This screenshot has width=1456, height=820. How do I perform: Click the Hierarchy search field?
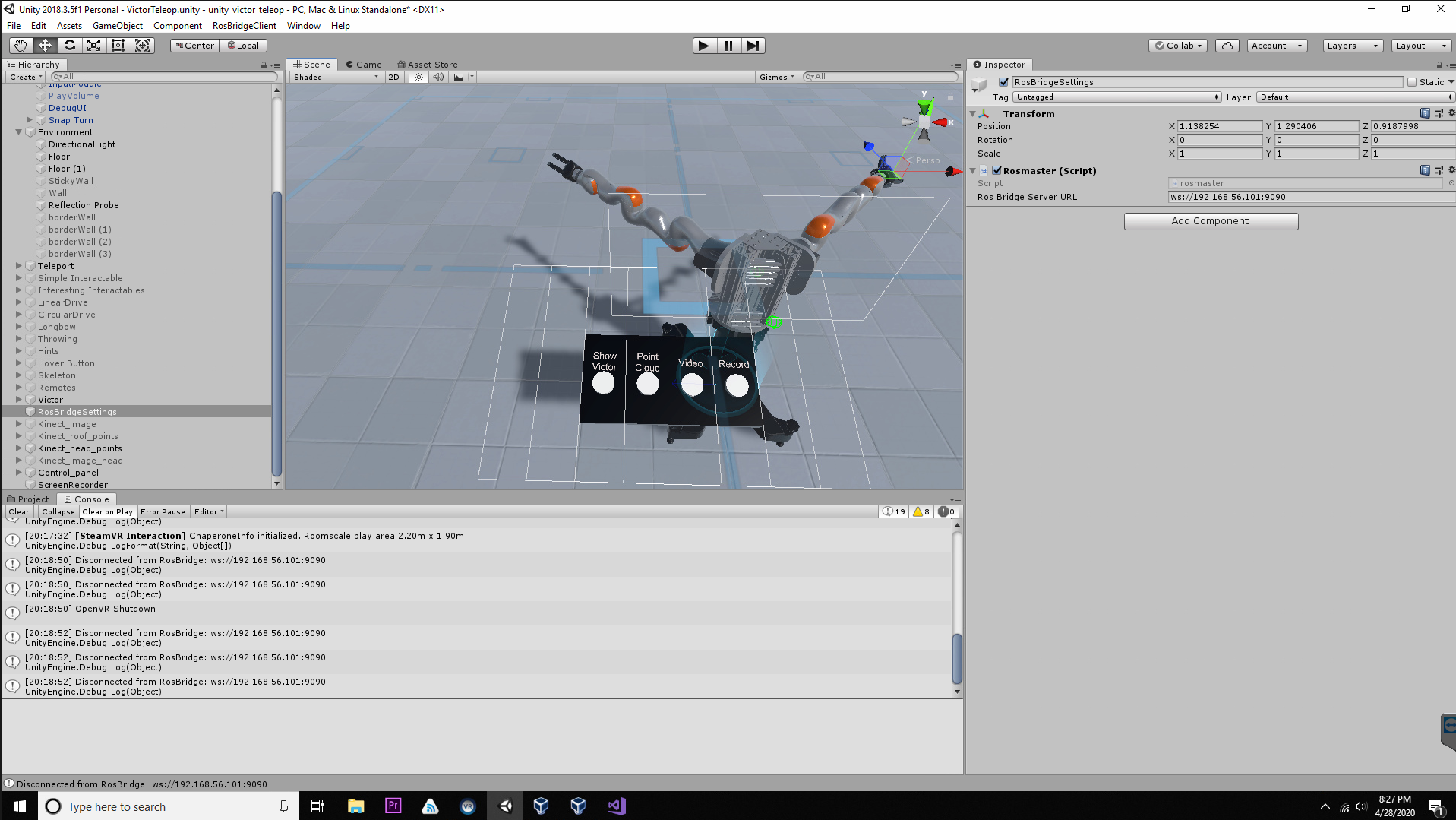tap(164, 77)
